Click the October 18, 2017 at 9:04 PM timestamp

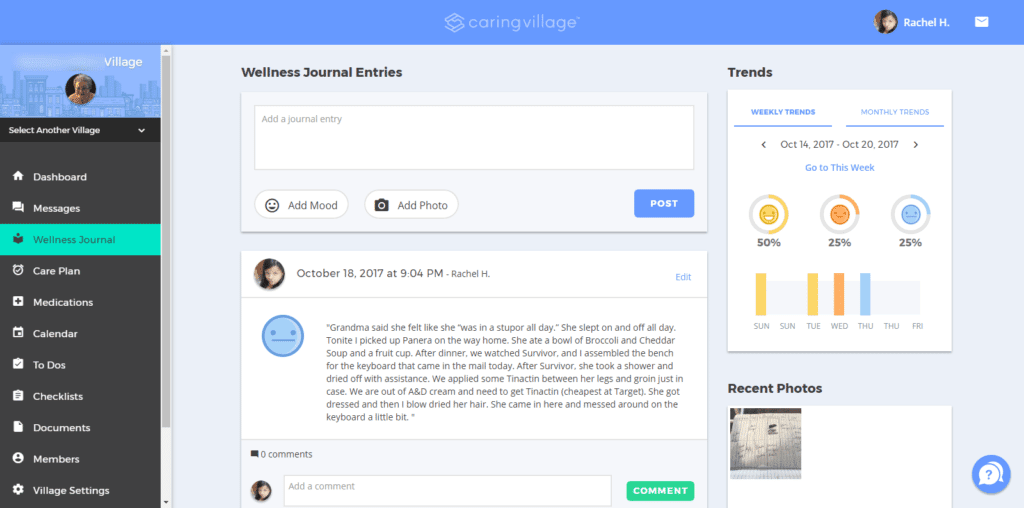[370, 274]
